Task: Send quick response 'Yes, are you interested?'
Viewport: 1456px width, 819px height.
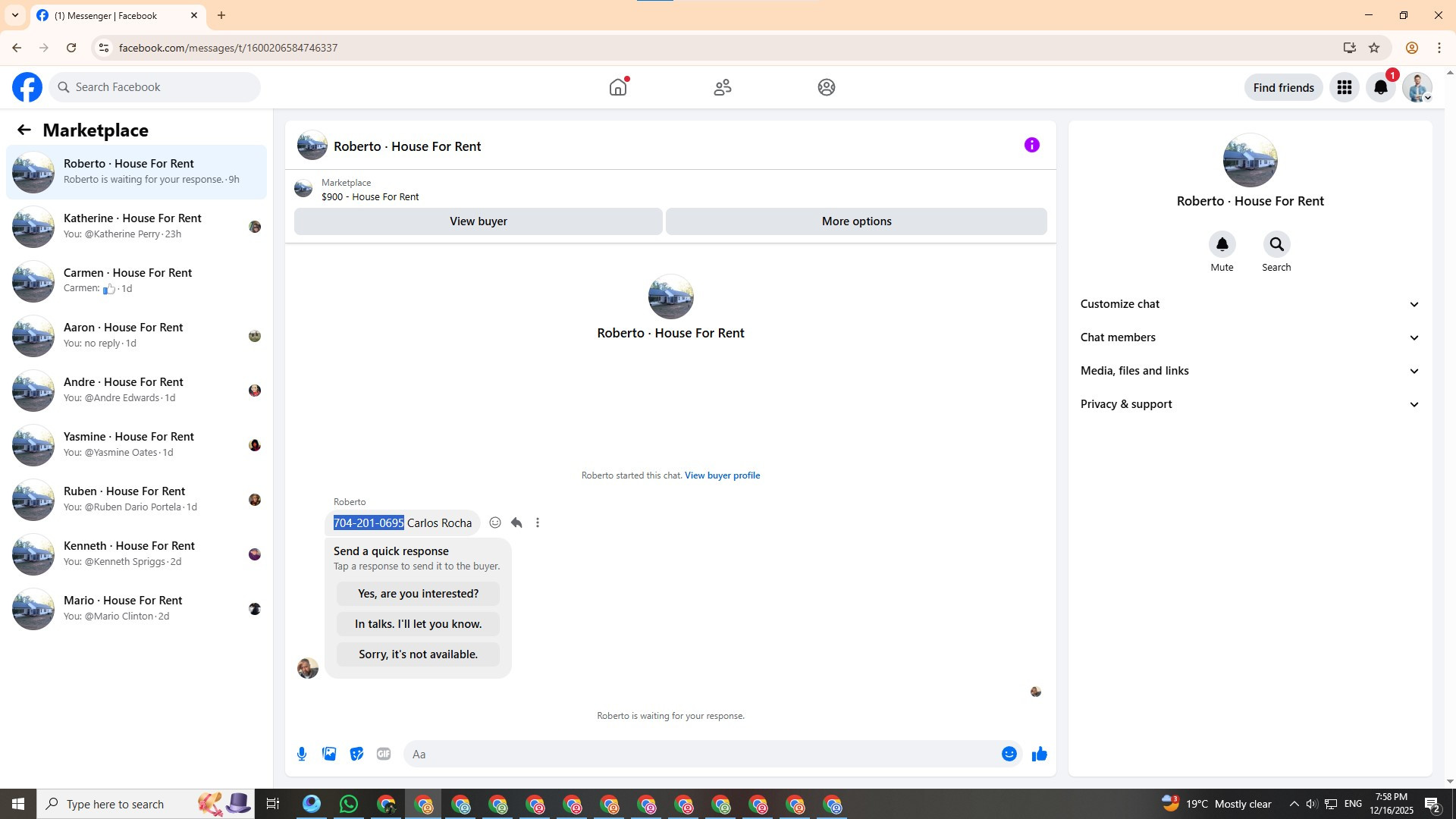Action: [418, 594]
